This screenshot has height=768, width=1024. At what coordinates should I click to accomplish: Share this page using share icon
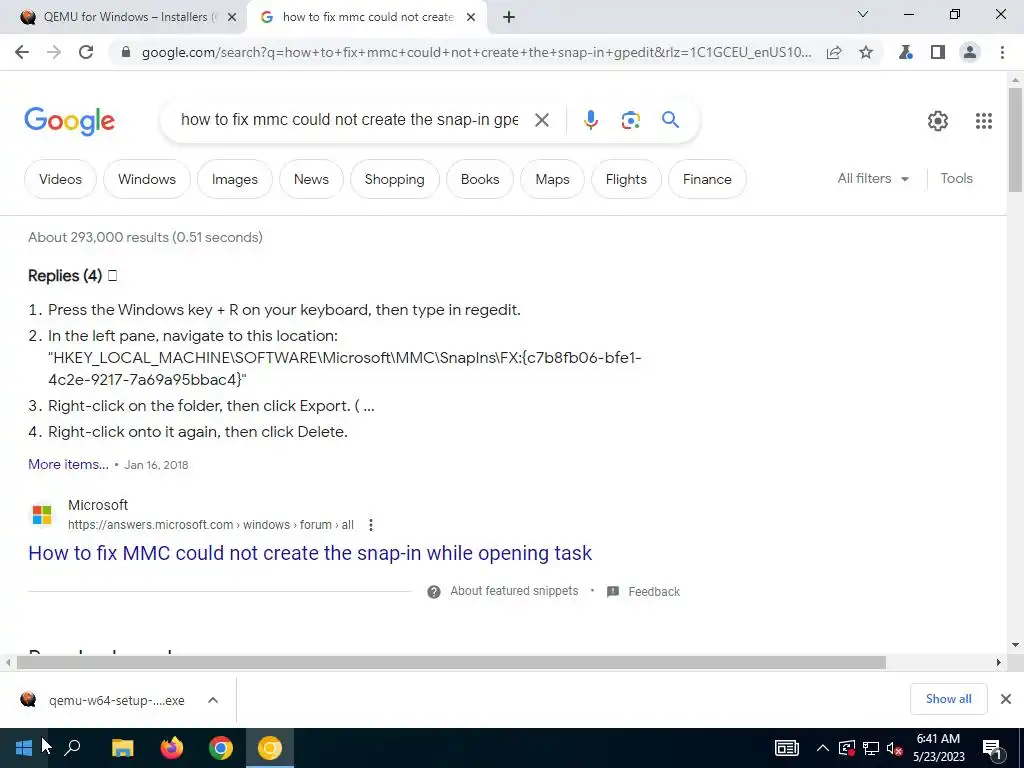(834, 52)
